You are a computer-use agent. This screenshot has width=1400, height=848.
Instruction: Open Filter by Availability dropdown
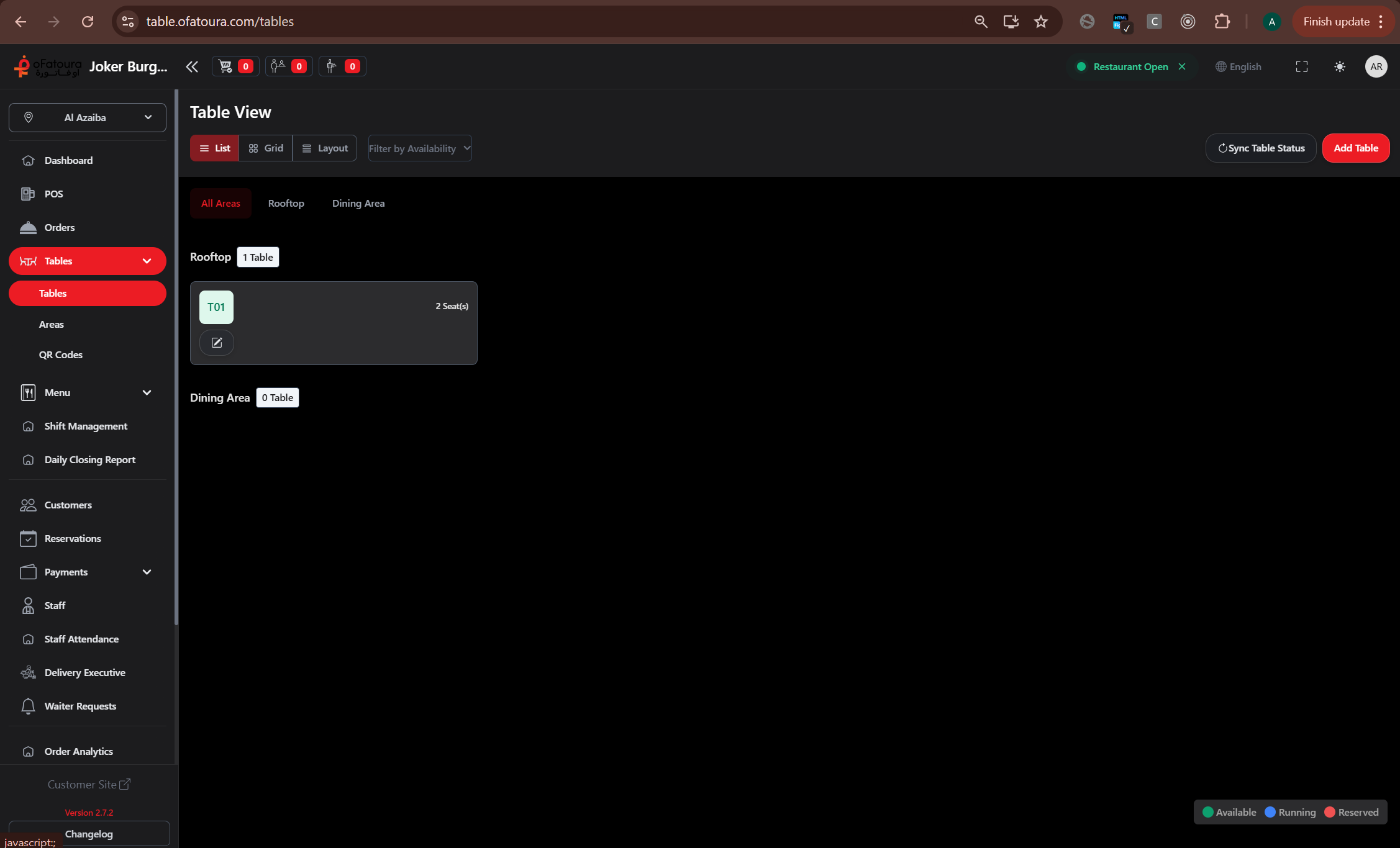point(420,148)
